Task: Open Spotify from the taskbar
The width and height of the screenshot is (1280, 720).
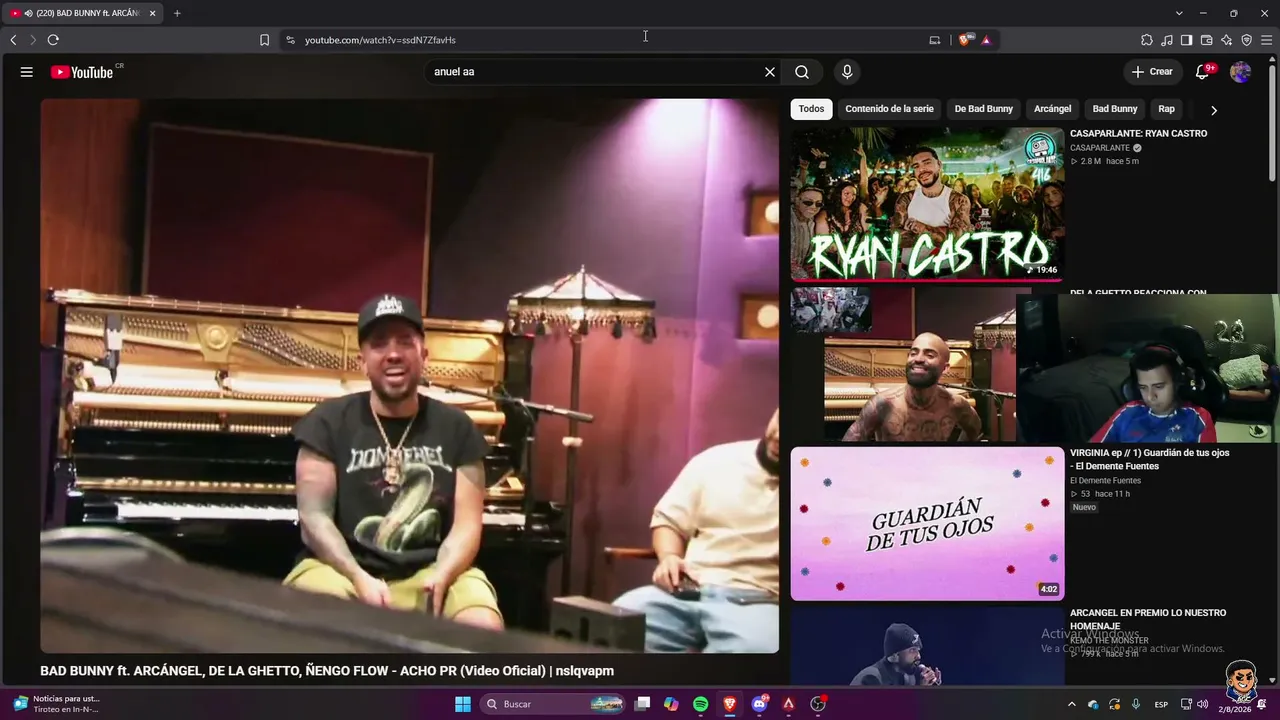Action: click(x=701, y=704)
